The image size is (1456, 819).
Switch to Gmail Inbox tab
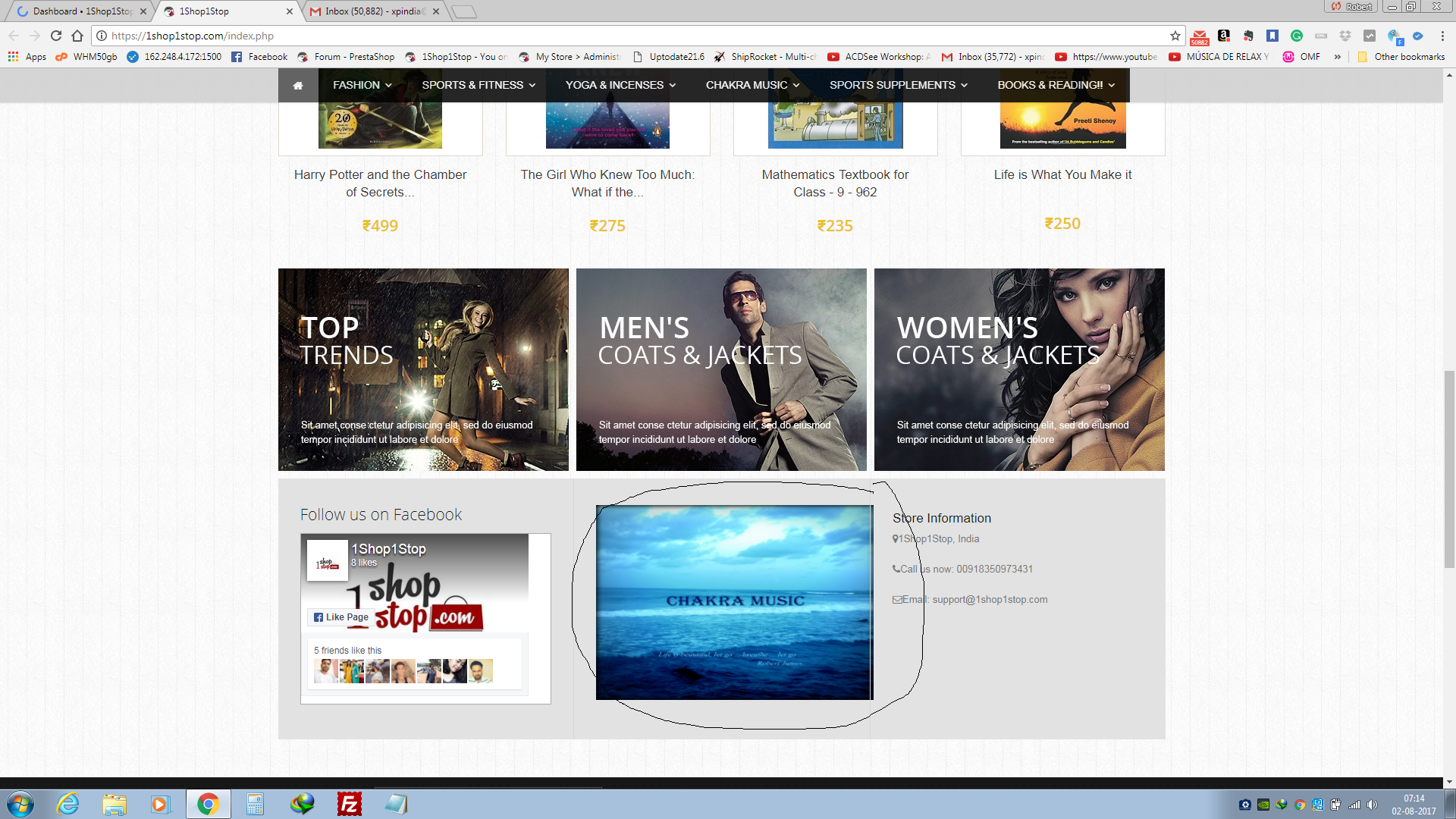(375, 11)
